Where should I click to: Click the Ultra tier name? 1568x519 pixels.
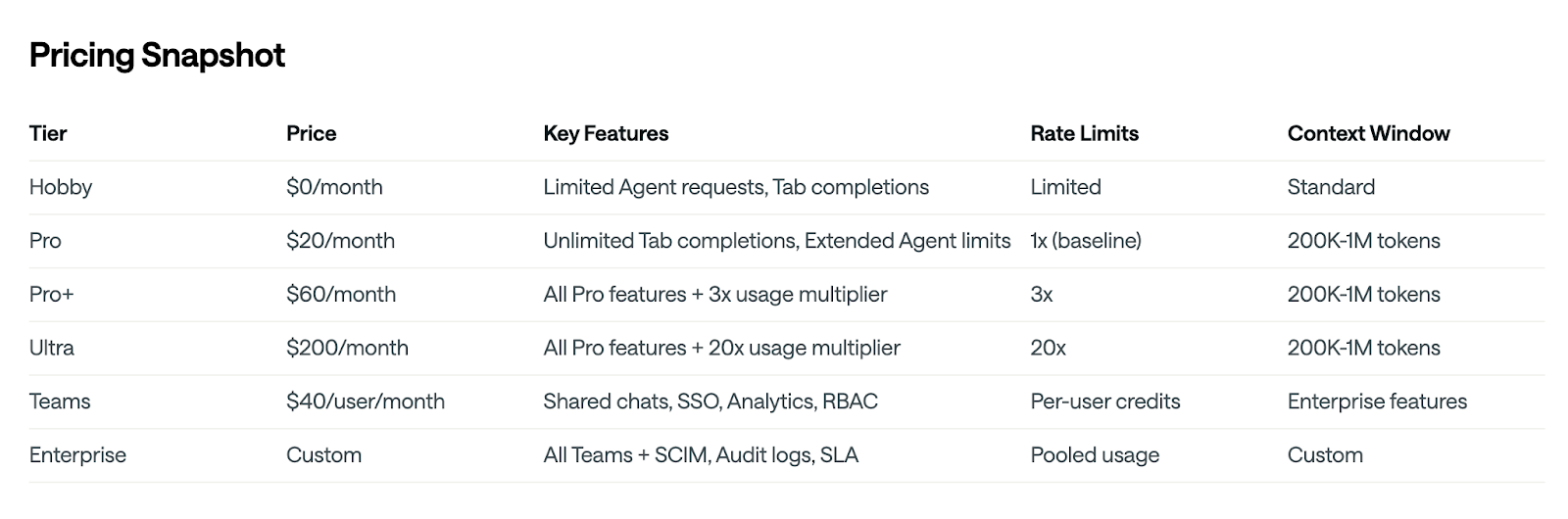click(x=51, y=348)
